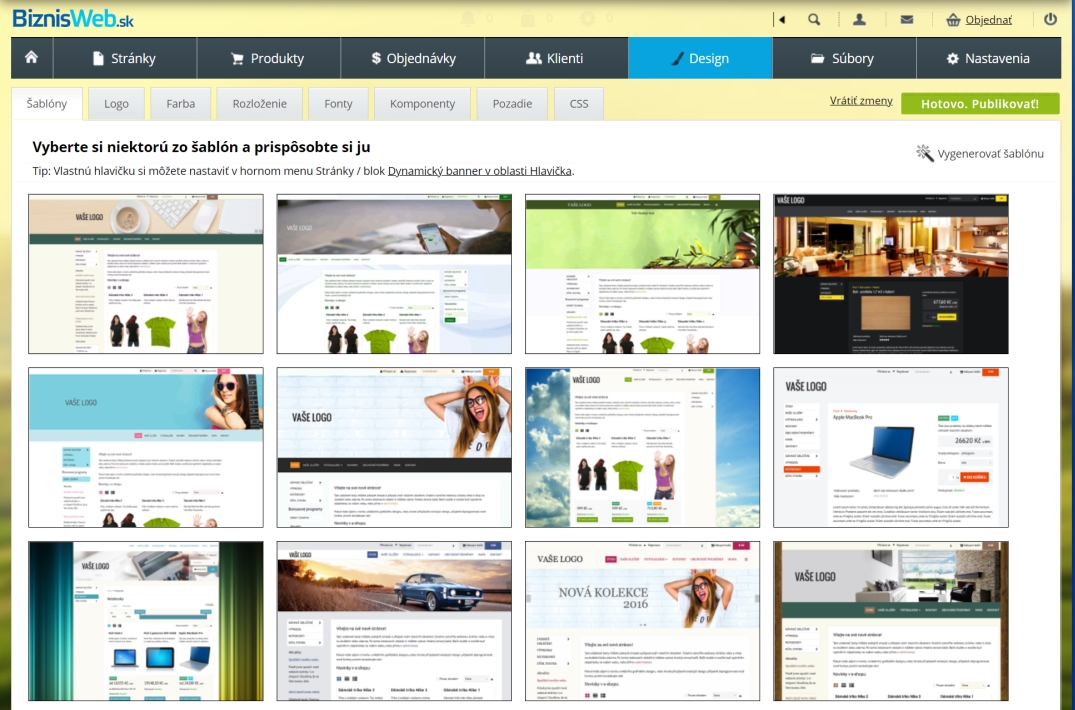Screen dimensions: 1075x710
Task: Click the BiznisWeb.sk logo
Action: coord(72,18)
